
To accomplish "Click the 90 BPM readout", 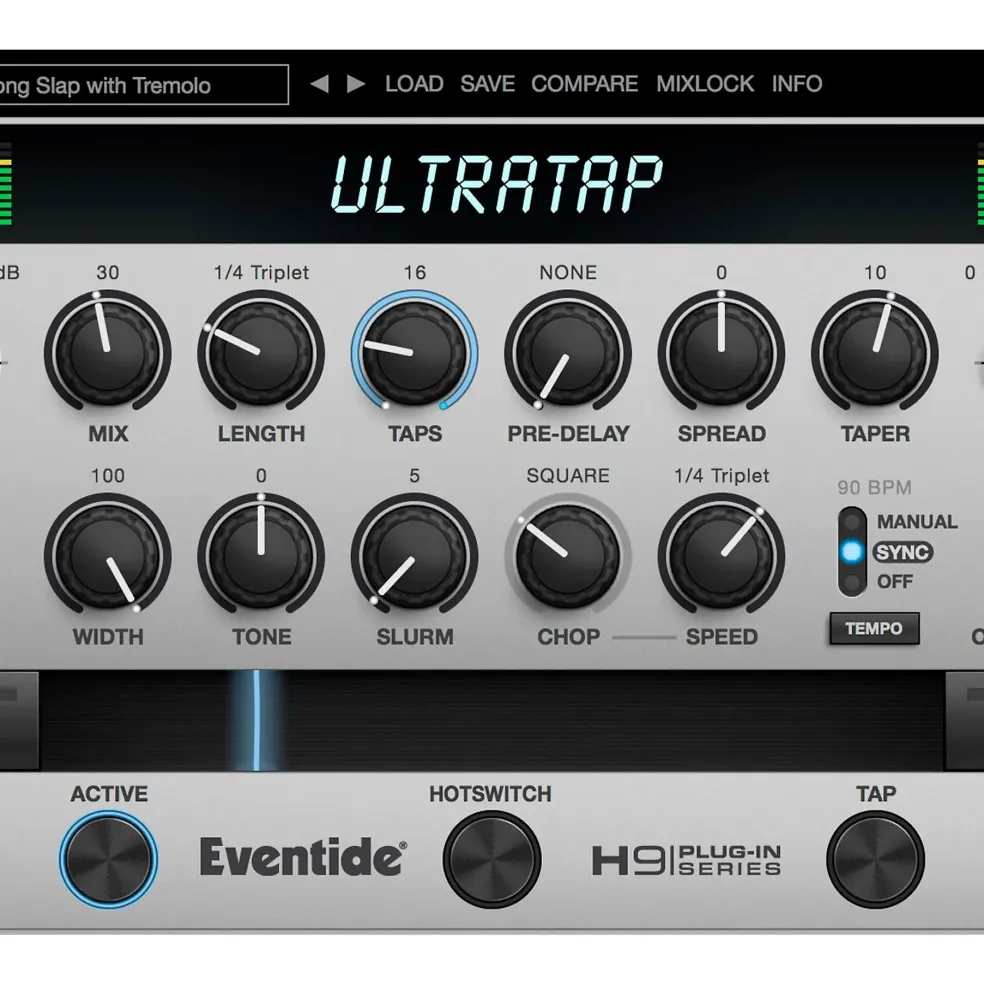I will [x=874, y=488].
